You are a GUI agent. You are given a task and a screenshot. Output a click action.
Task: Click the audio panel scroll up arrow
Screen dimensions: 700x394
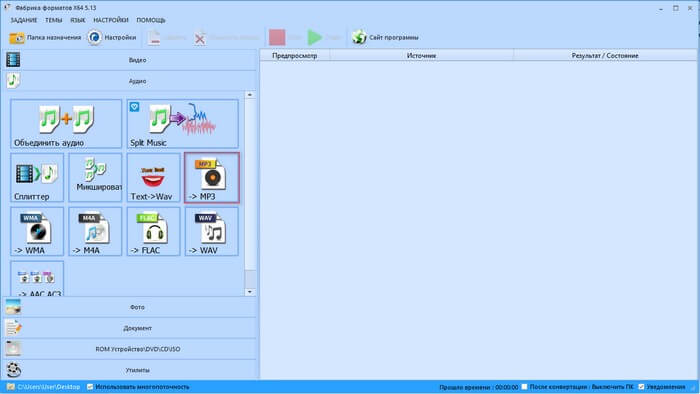[x=250, y=95]
